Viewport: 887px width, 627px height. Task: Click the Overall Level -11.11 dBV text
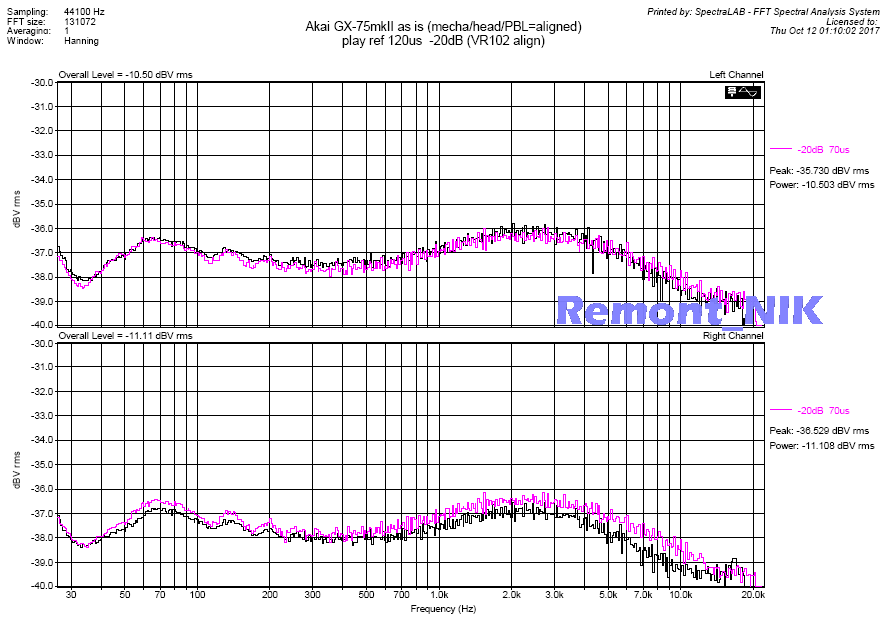tap(125, 336)
